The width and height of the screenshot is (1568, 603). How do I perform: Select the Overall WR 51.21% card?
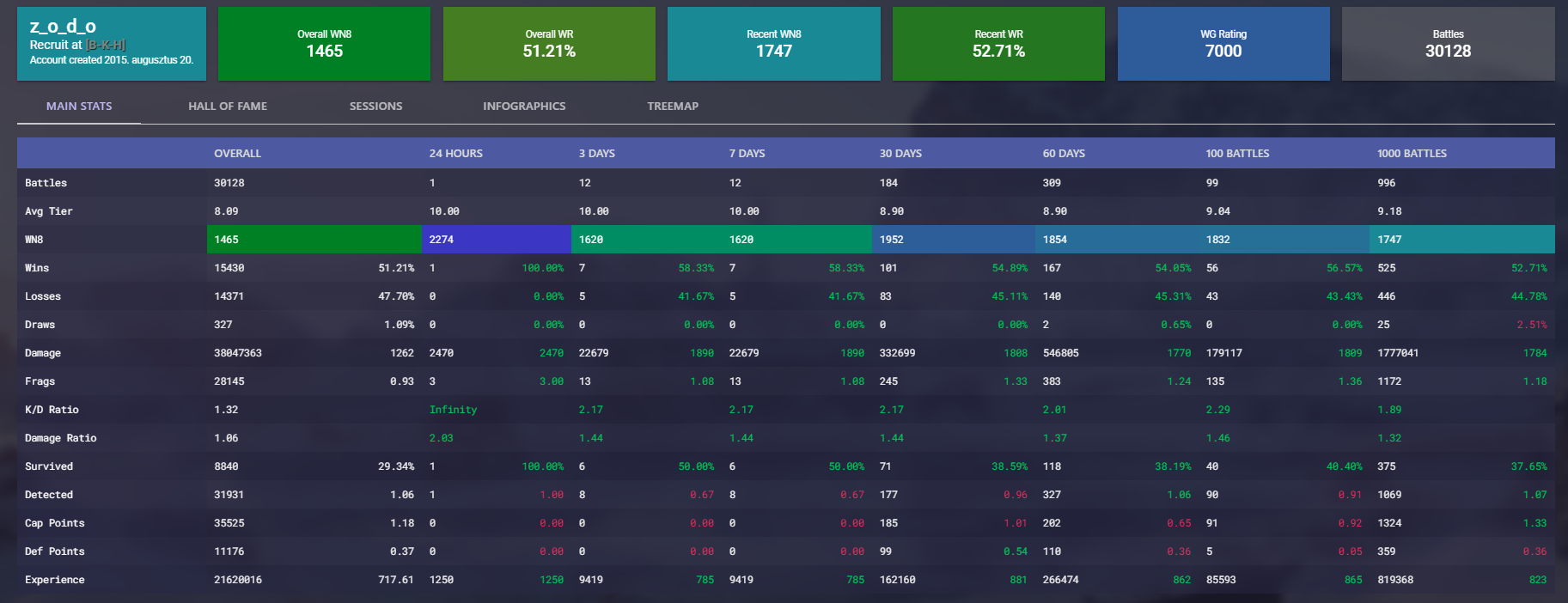click(x=549, y=44)
